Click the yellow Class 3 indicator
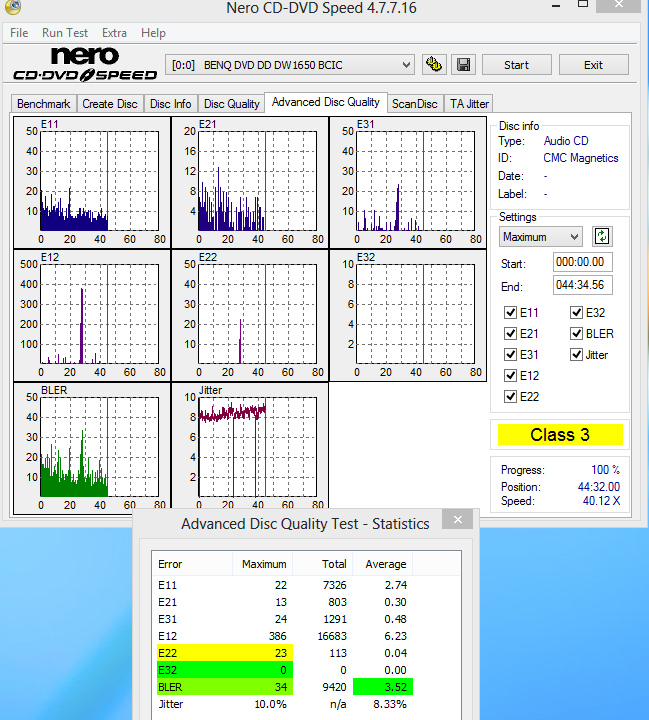Viewport: 649px width, 720px height. pyautogui.click(x=560, y=434)
